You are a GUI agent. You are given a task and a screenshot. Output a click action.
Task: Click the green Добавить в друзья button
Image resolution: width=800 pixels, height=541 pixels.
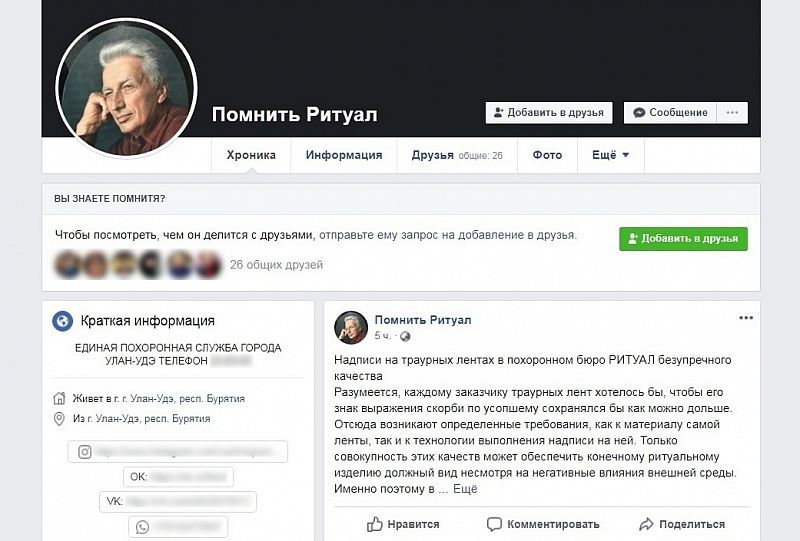pyautogui.click(x=683, y=238)
